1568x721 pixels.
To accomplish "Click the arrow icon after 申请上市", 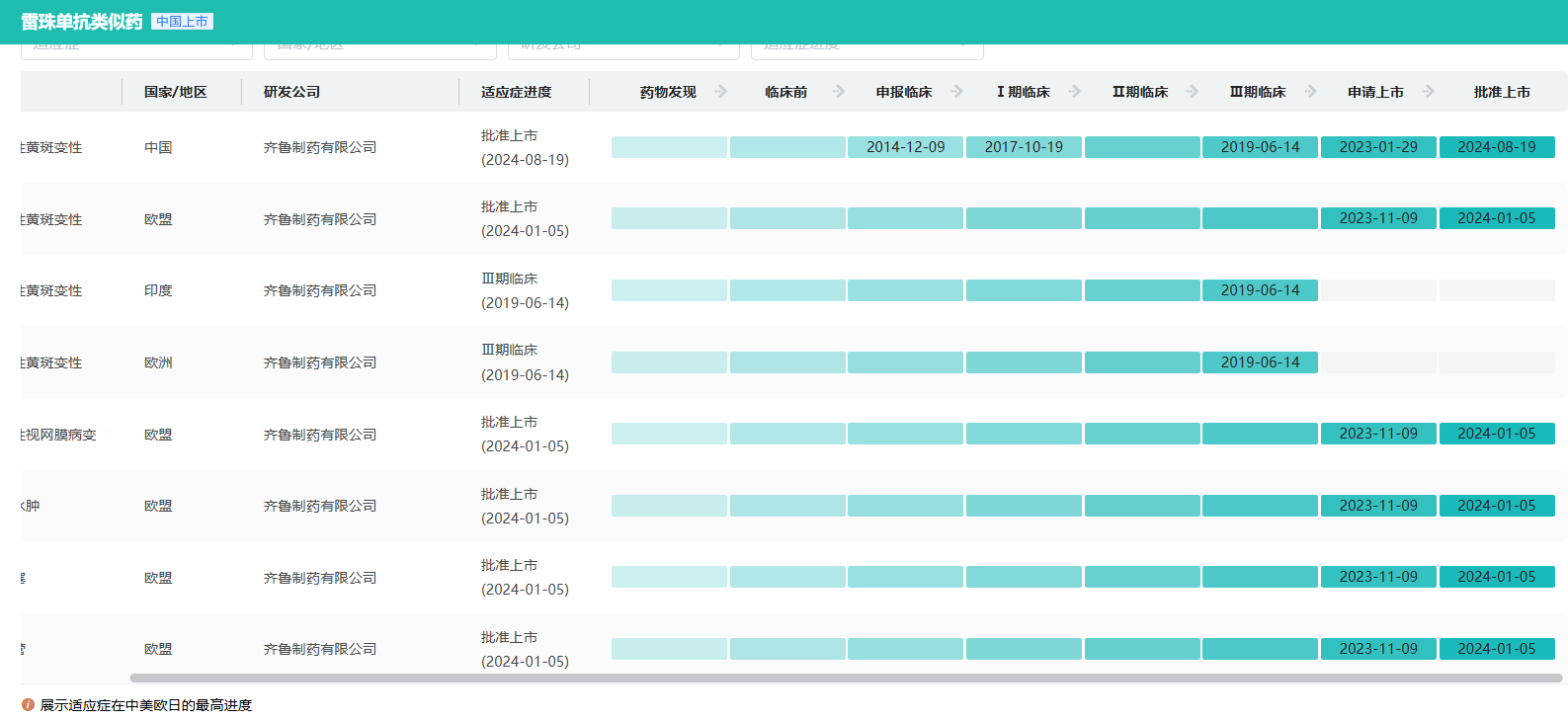I will [x=1429, y=92].
